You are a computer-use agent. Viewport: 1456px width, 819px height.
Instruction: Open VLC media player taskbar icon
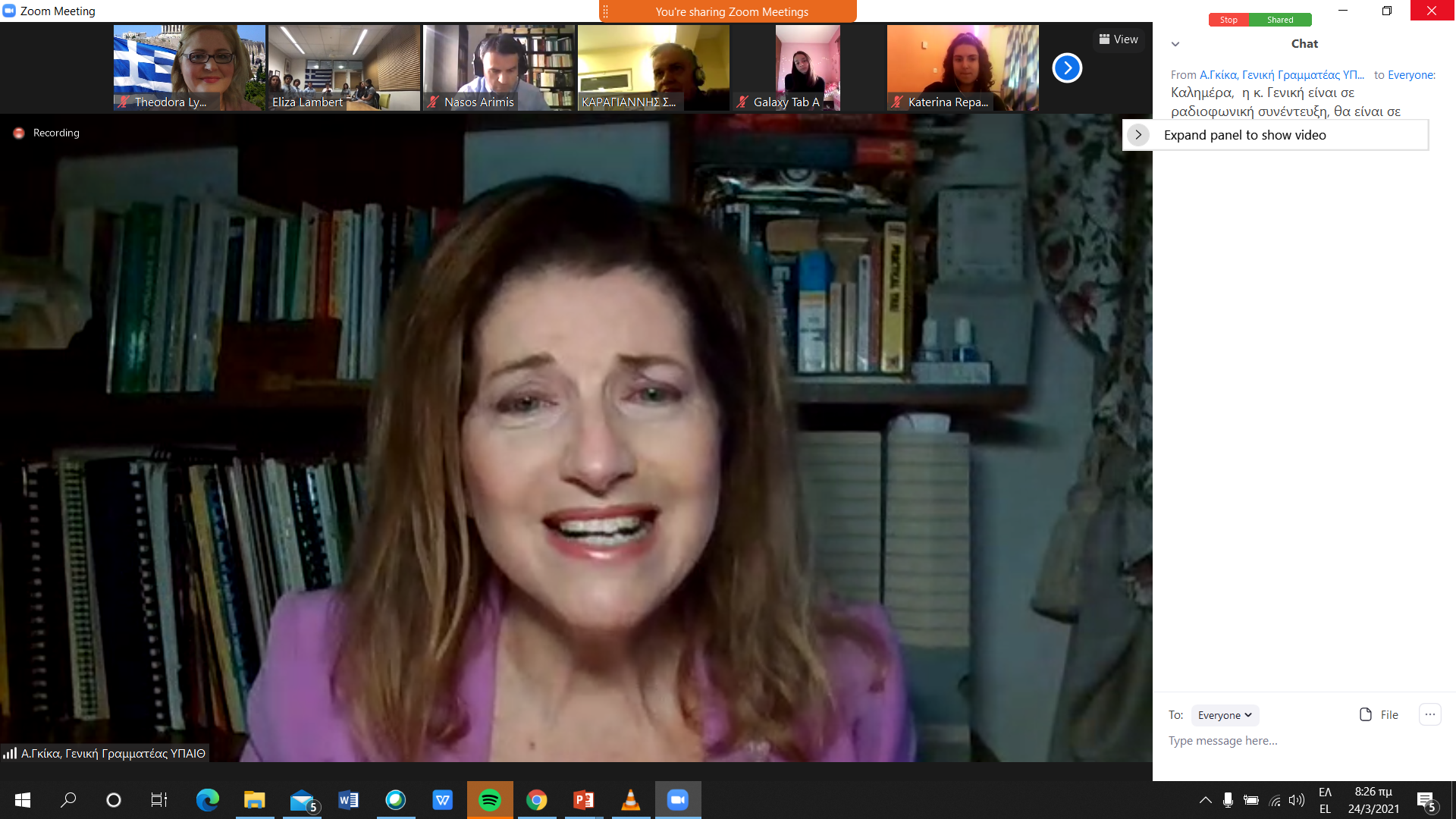[x=630, y=800]
